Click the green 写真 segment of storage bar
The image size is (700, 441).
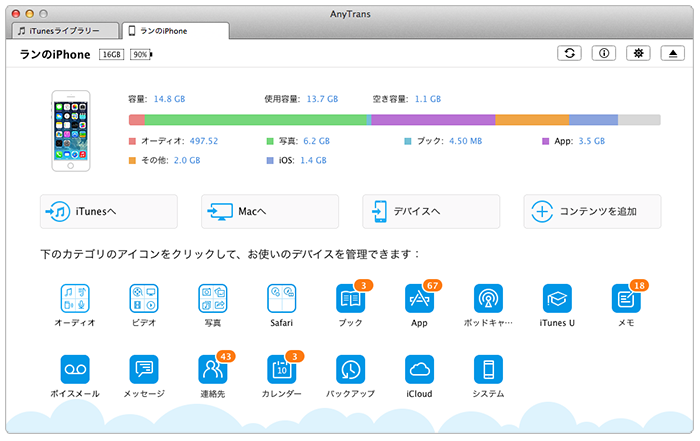pyautogui.click(x=255, y=120)
